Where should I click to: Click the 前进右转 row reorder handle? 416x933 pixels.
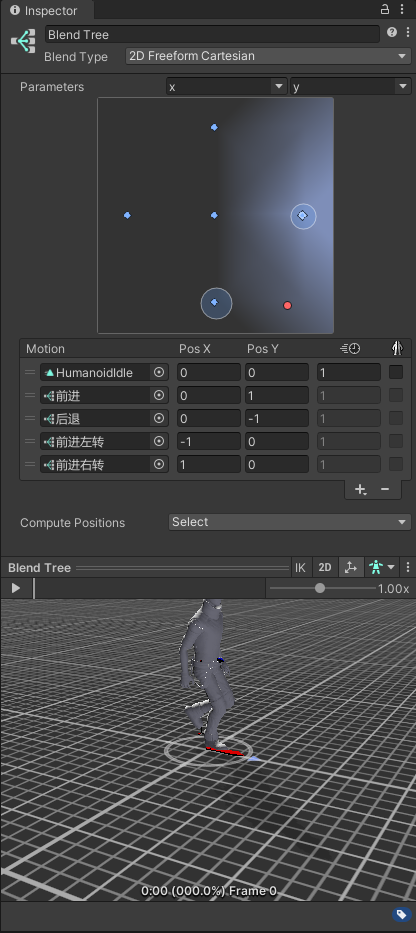[30, 464]
